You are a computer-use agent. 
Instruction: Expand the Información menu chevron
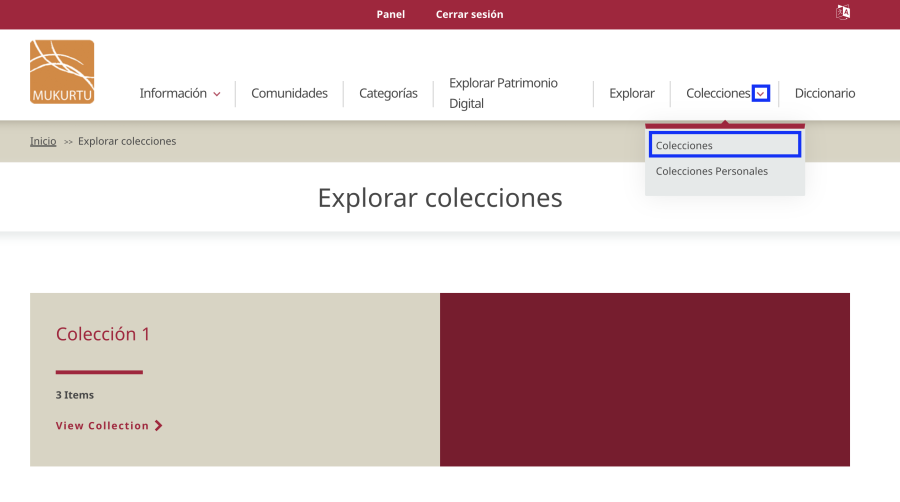pyautogui.click(x=216, y=94)
